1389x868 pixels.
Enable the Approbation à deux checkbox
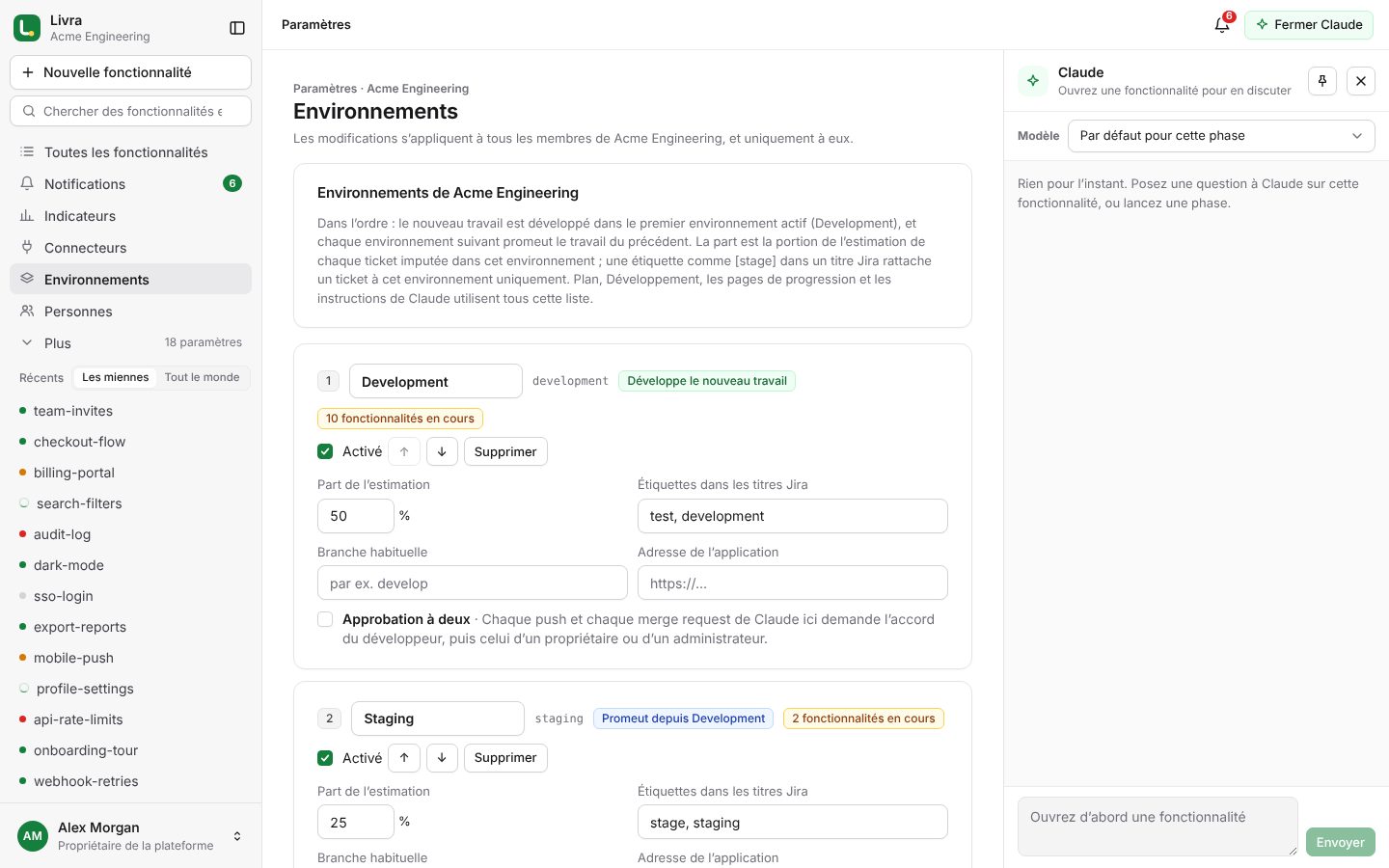click(x=325, y=619)
